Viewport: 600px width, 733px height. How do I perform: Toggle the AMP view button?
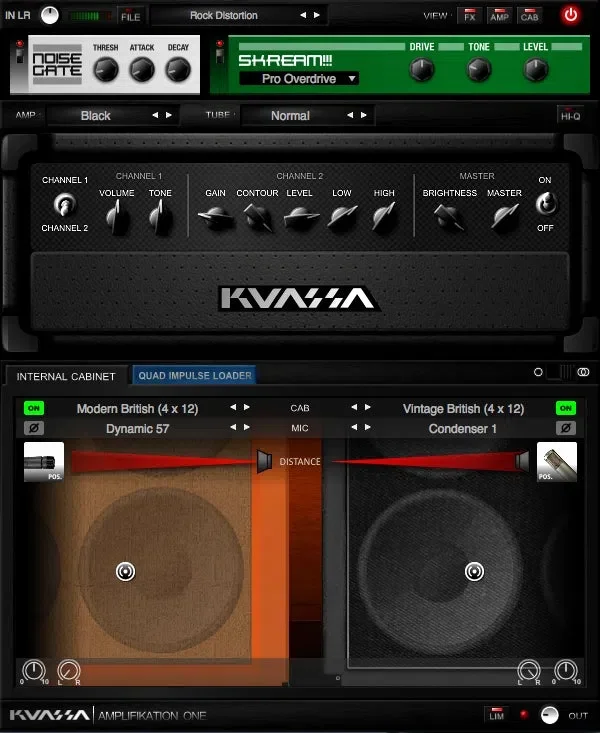pos(499,15)
